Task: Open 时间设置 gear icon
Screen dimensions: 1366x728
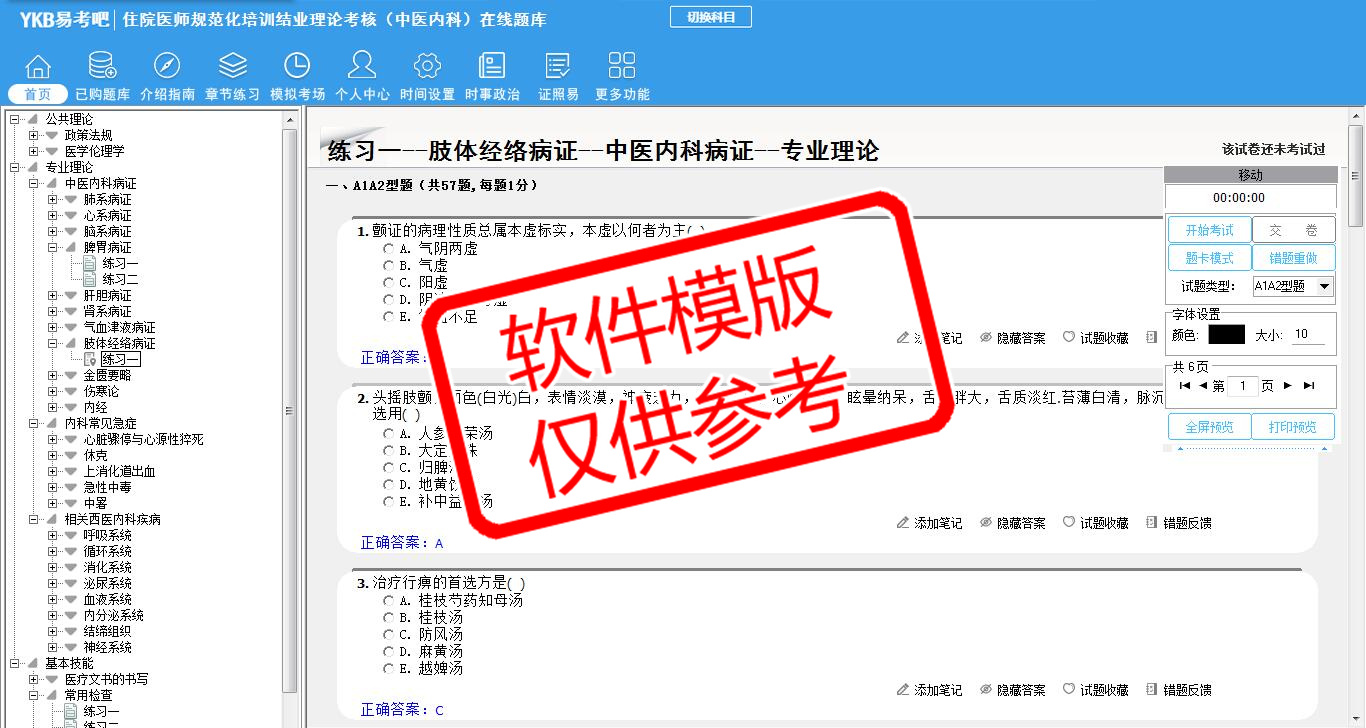Action: pos(427,66)
